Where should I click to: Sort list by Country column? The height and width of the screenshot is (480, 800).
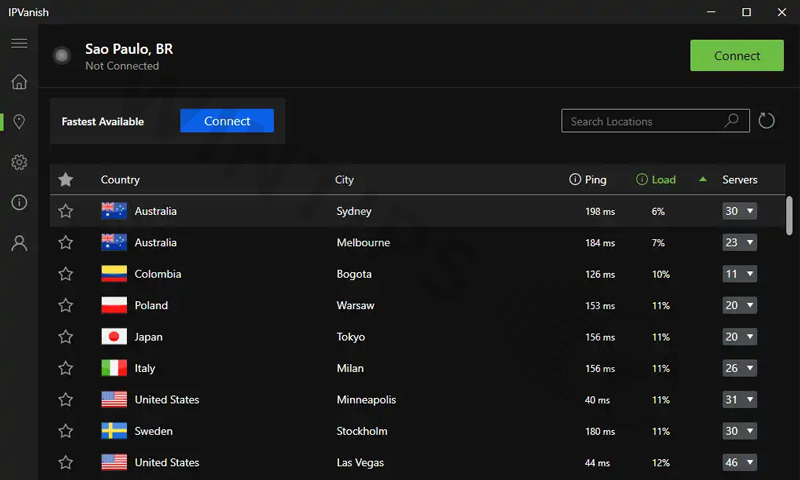pos(120,180)
